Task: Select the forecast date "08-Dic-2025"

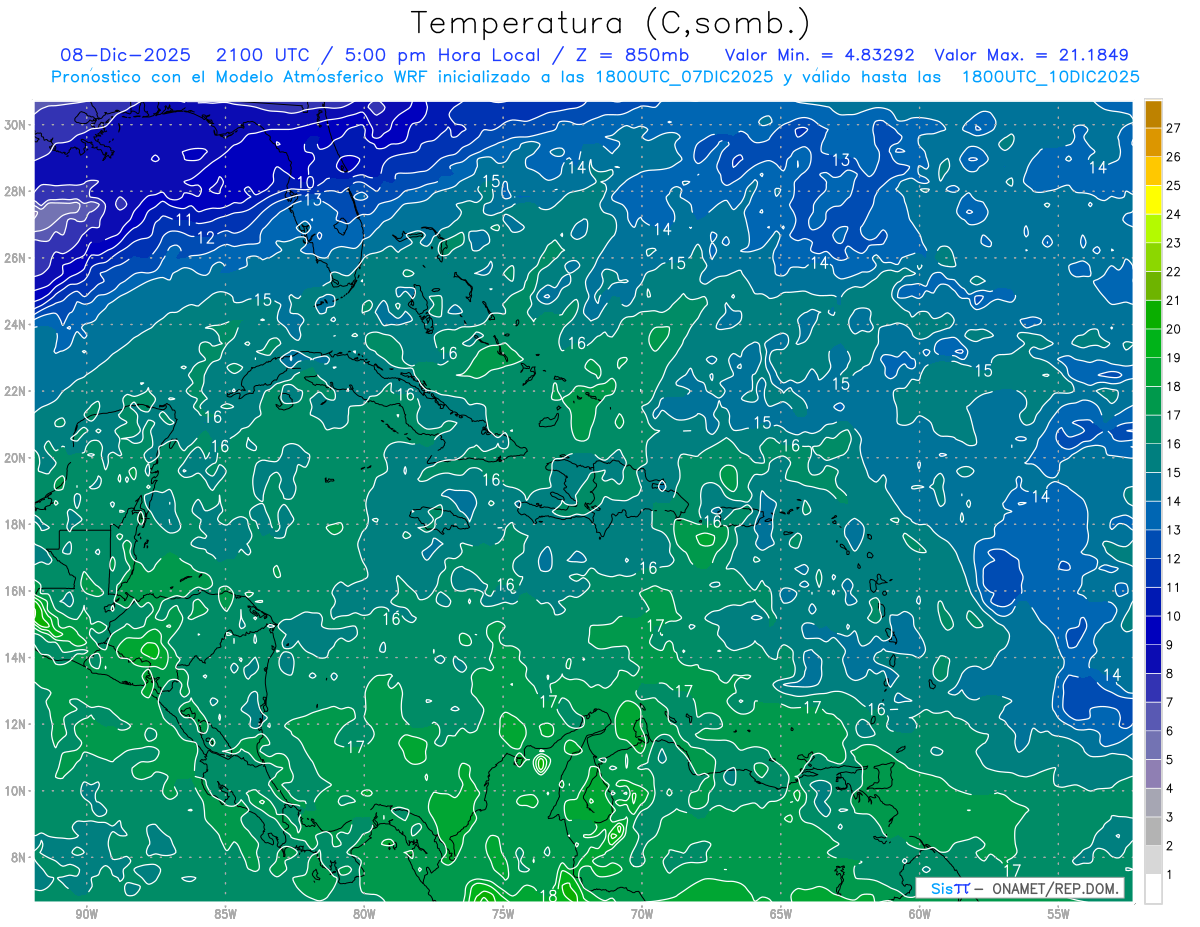Action: point(128,55)
